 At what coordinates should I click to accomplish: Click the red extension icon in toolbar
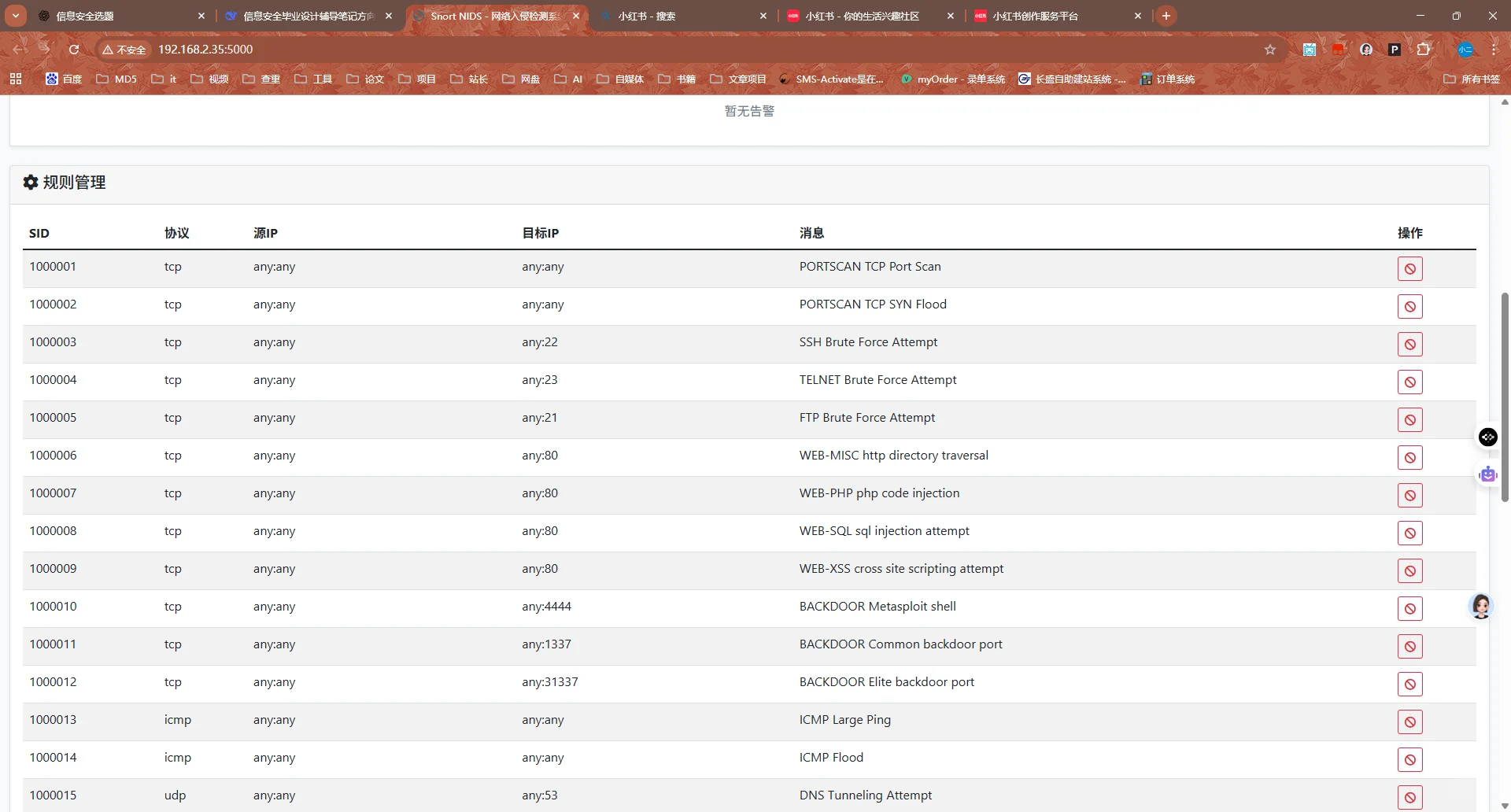pyautogui.click(x=1338, y=49)
